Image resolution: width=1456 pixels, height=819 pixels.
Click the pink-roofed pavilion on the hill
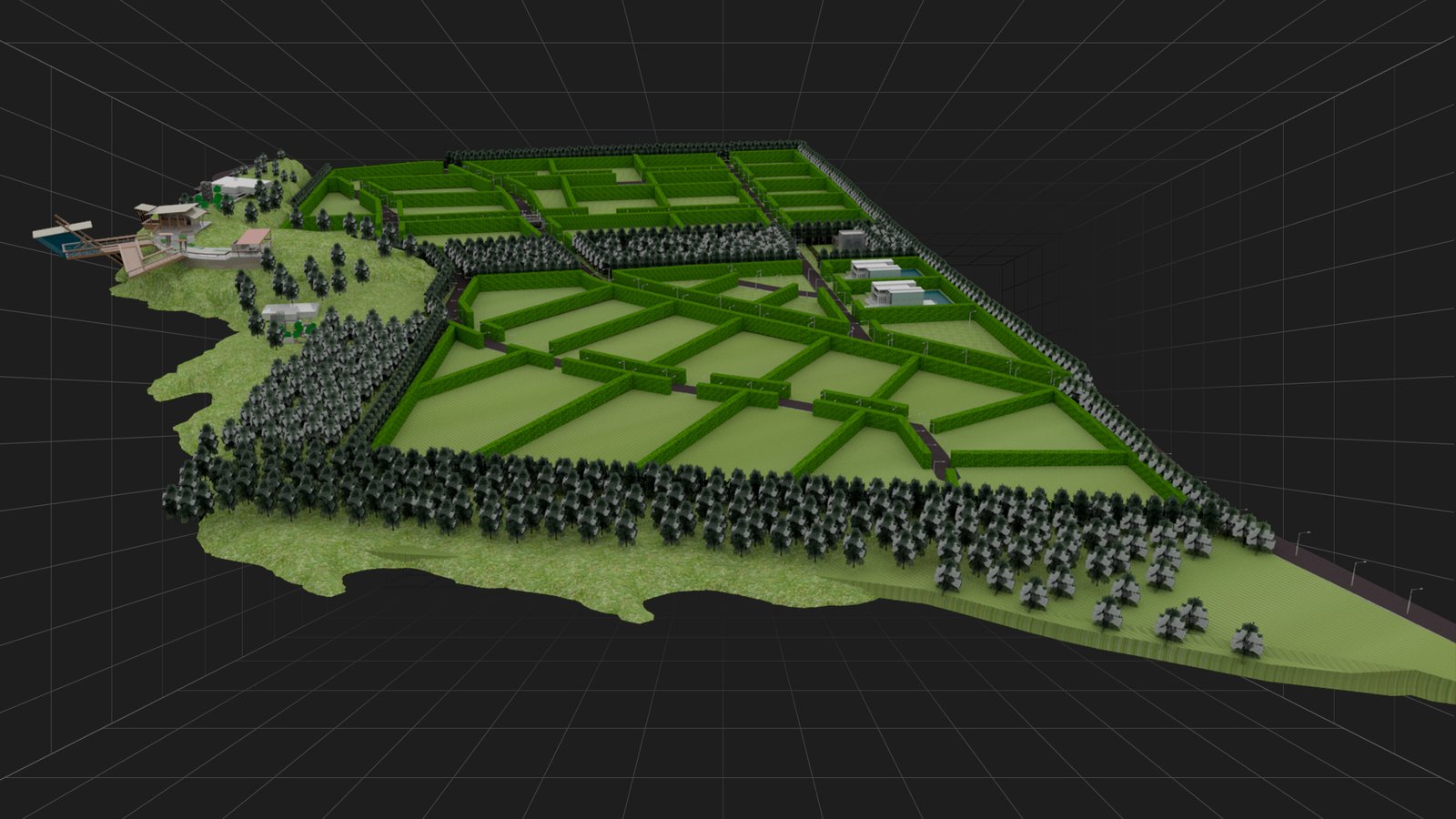(252, 239)
